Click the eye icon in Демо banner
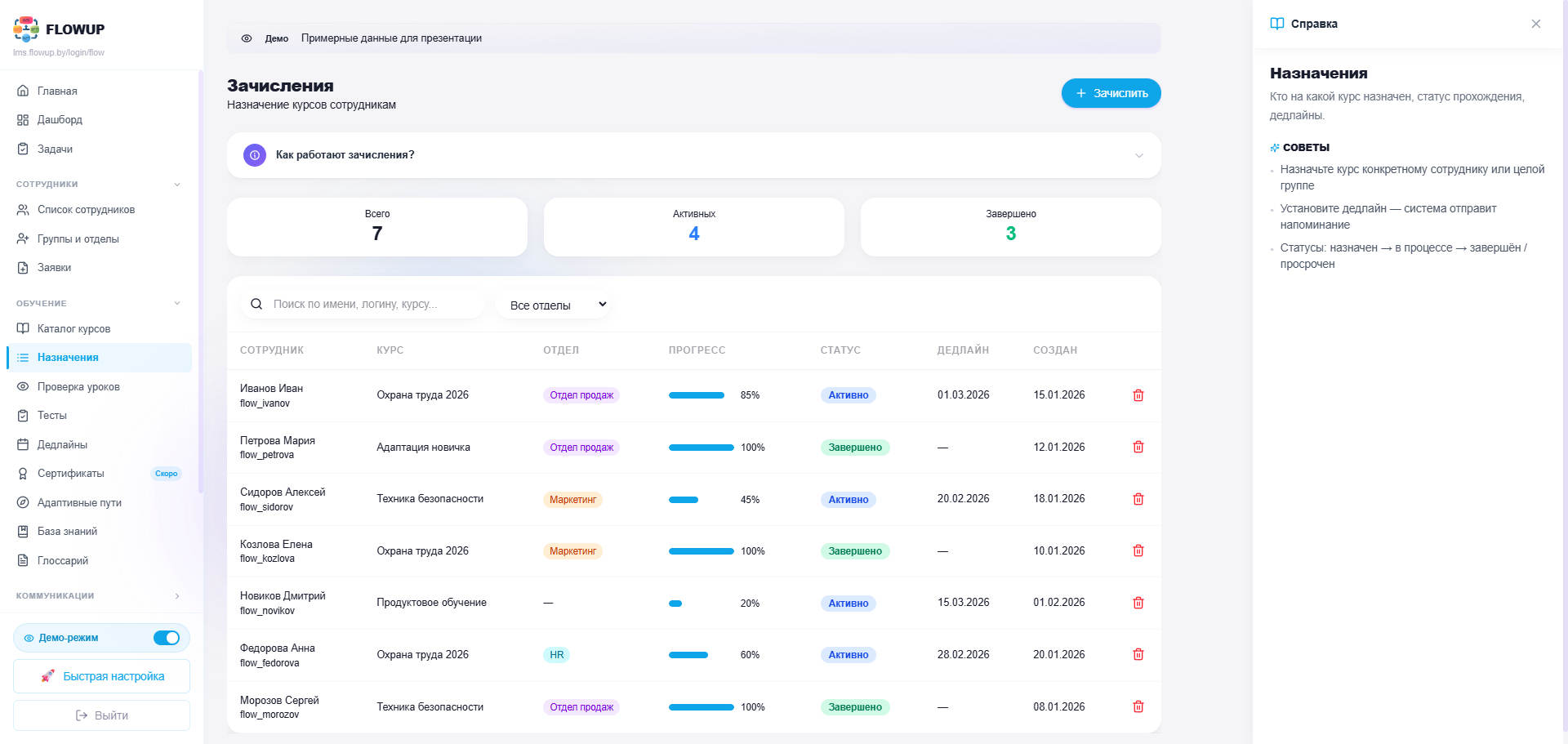 tap(247, 38)
